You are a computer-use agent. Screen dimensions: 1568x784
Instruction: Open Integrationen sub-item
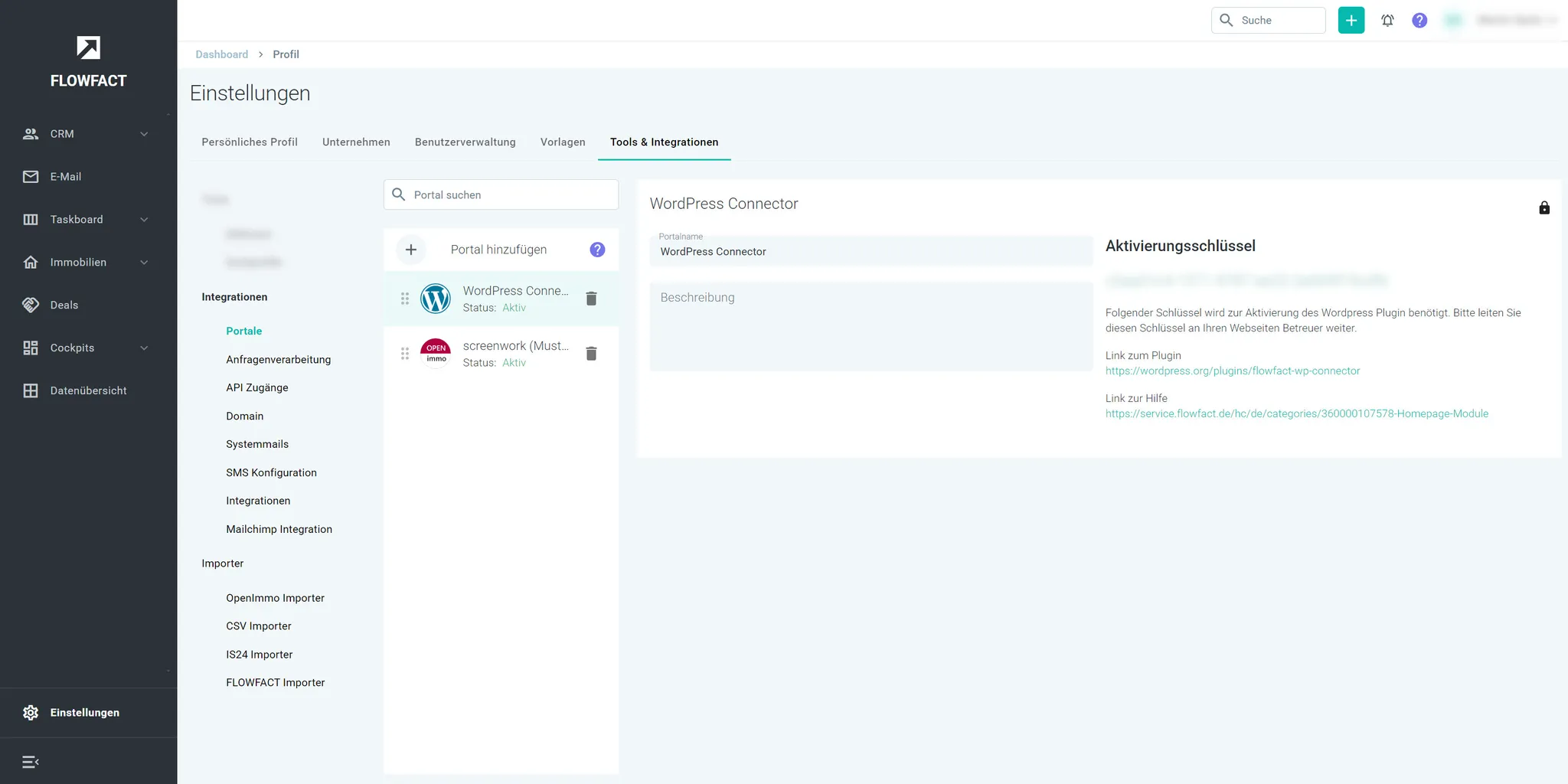258,501
